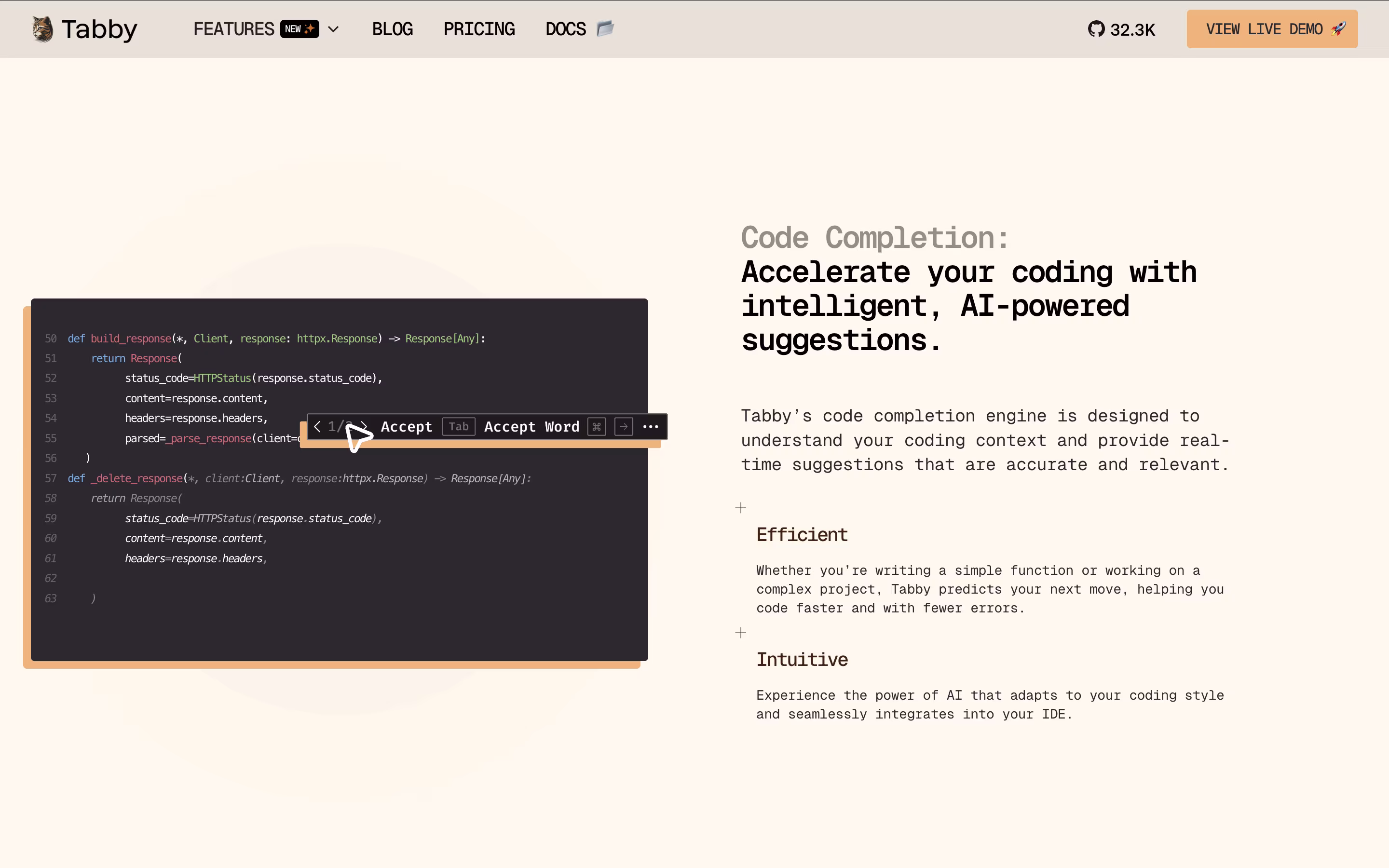Screen dimensions: 1389x868
Task: Open the Docs menu link
Action: (x=565, y=29)
